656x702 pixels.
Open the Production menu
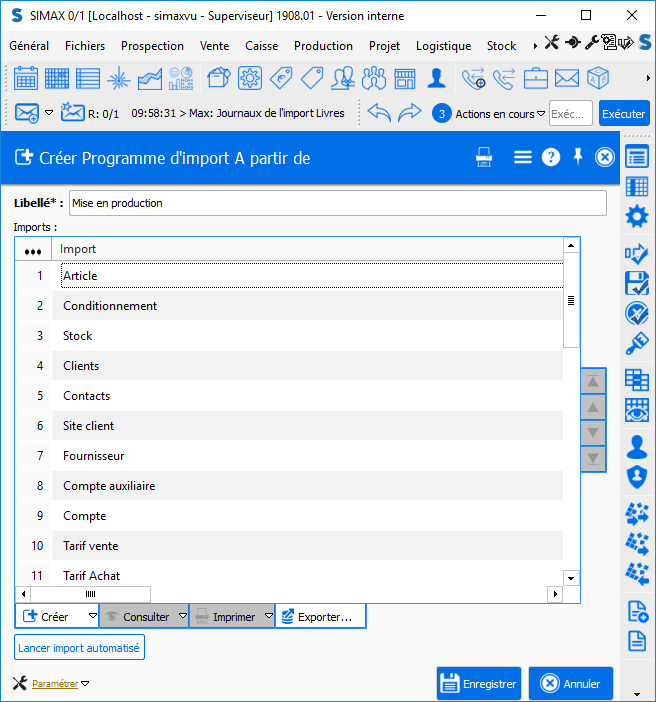pyautogui.click(x=323, y=46)
